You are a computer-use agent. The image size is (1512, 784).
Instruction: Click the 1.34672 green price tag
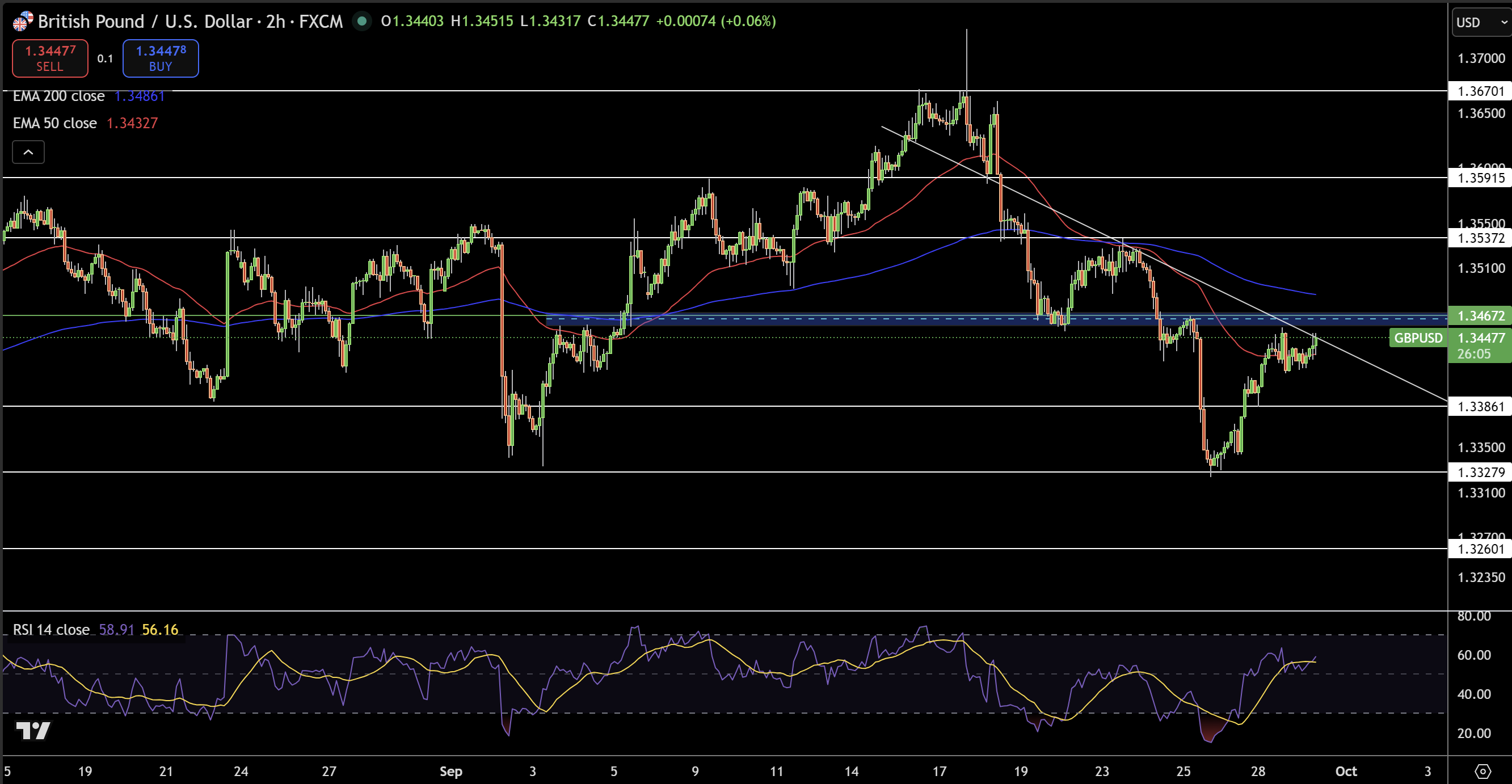tap(1480, 316)
